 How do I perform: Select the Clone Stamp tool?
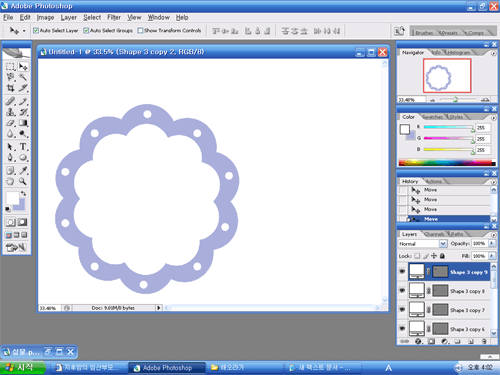(x=10, y=112)
